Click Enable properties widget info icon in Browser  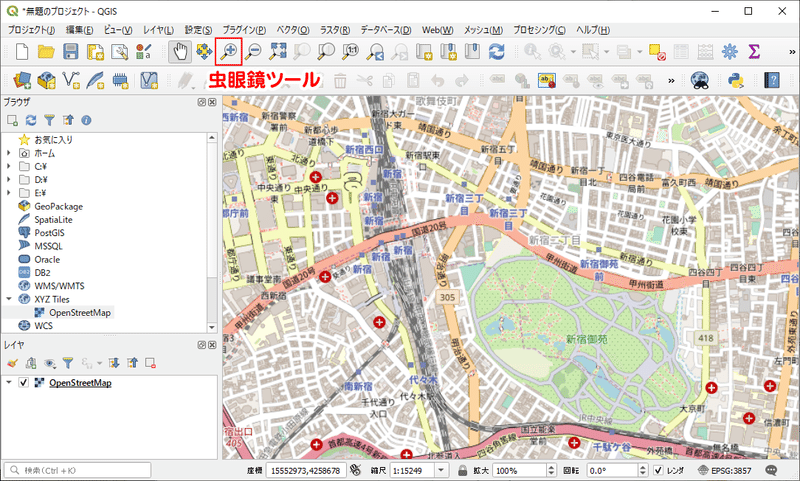point(86,120)
